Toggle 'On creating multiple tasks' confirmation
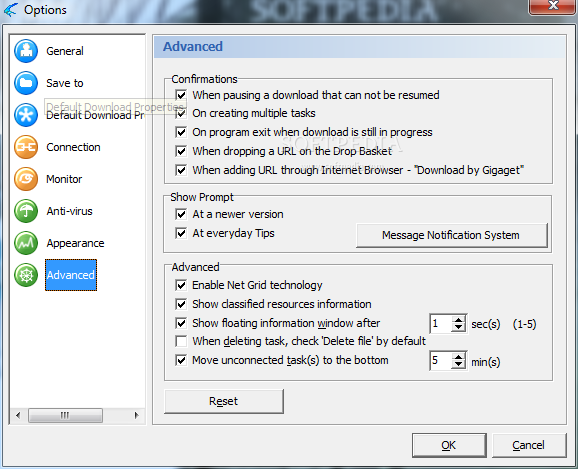The height and width of the screenshot is (469, 578). coord(181,113)
